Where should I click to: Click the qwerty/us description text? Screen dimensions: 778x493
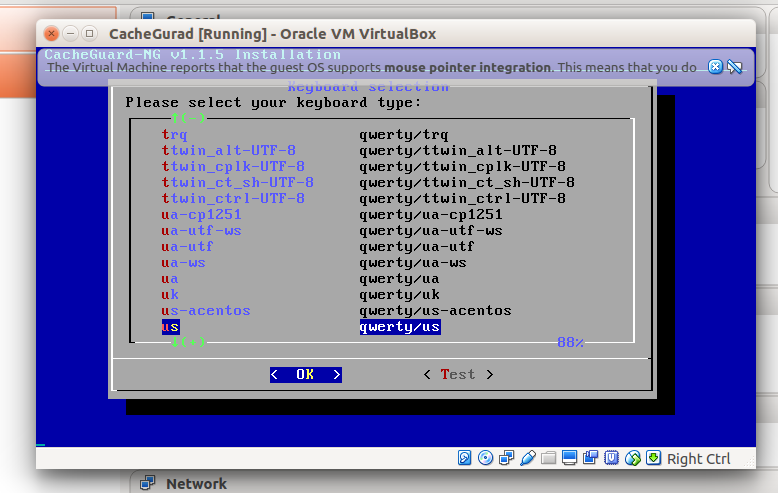pyautogui.click(x=400, y=327)
